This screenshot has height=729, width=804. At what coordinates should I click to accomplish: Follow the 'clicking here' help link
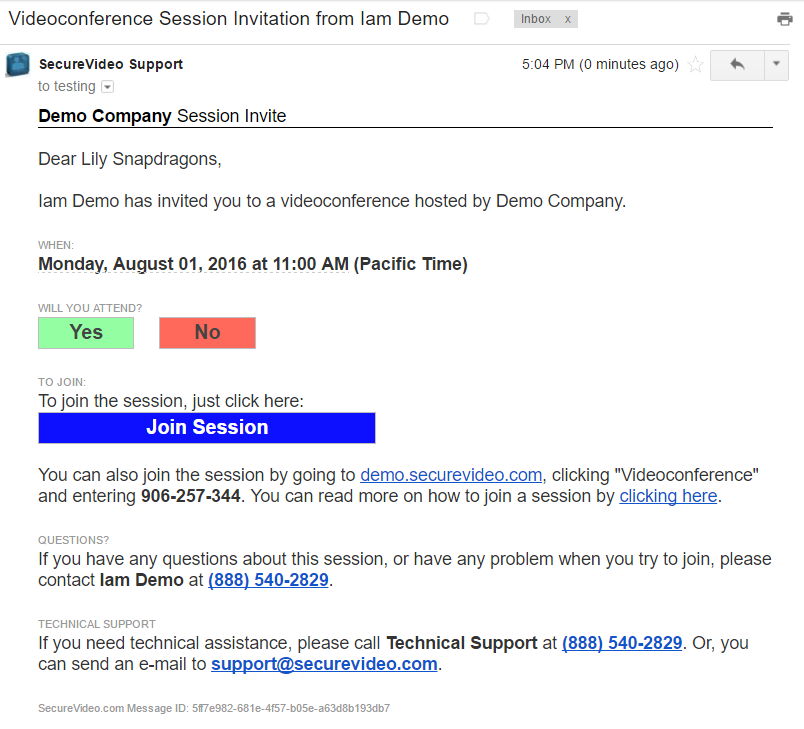point(668,496)
